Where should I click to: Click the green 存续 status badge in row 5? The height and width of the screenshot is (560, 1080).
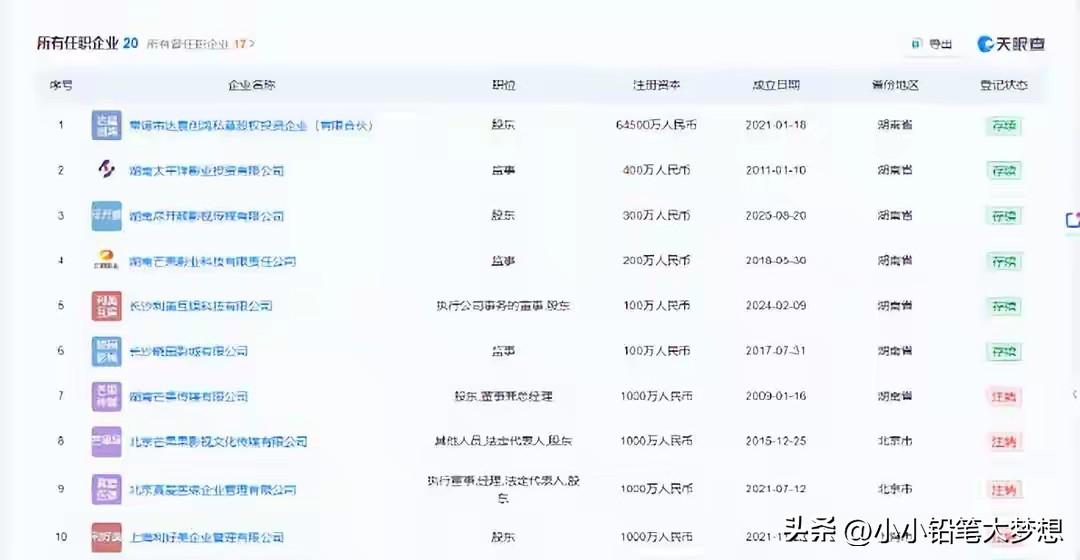point(1004,306)
